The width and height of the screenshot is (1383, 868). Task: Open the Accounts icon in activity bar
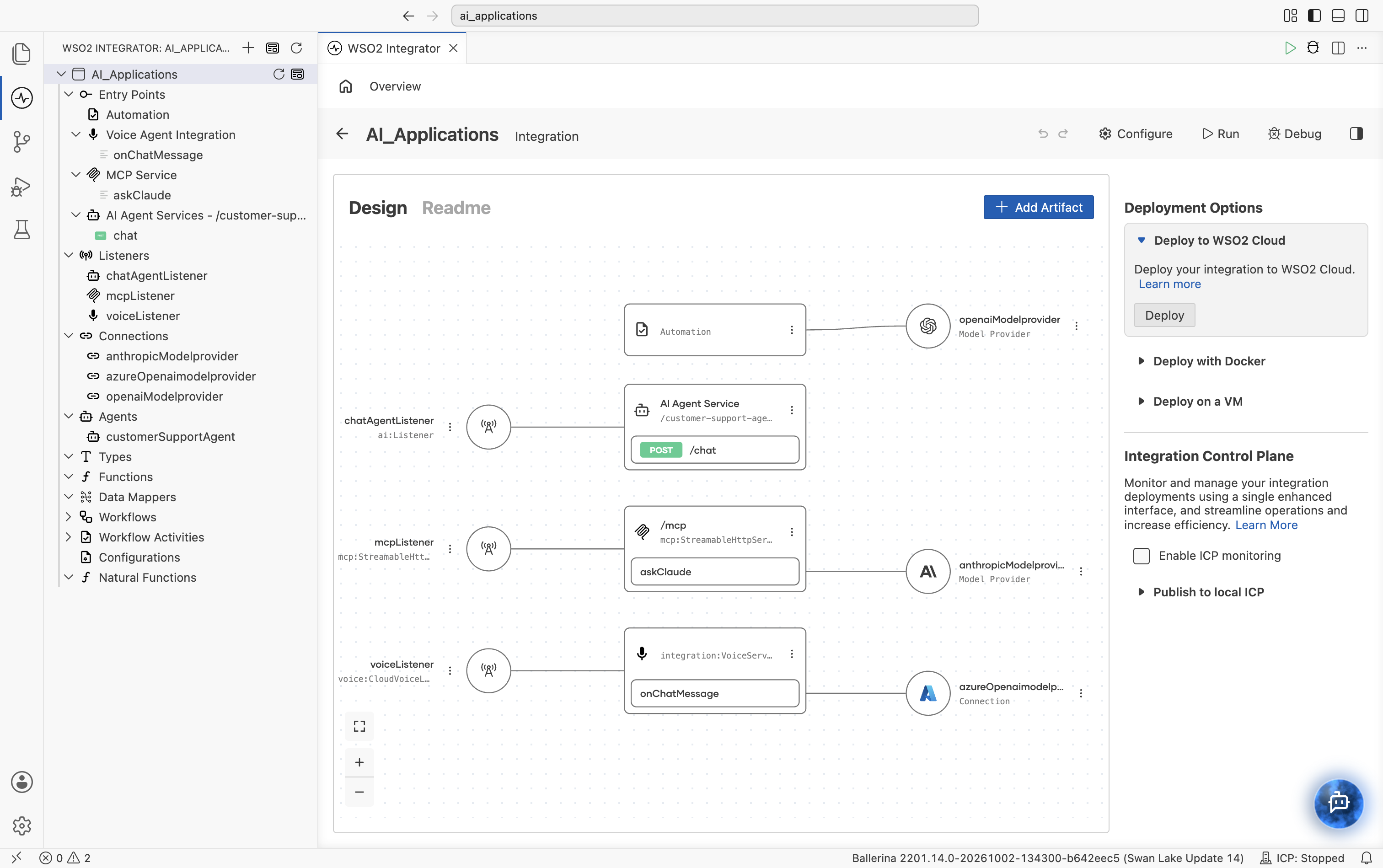[22, 782]
